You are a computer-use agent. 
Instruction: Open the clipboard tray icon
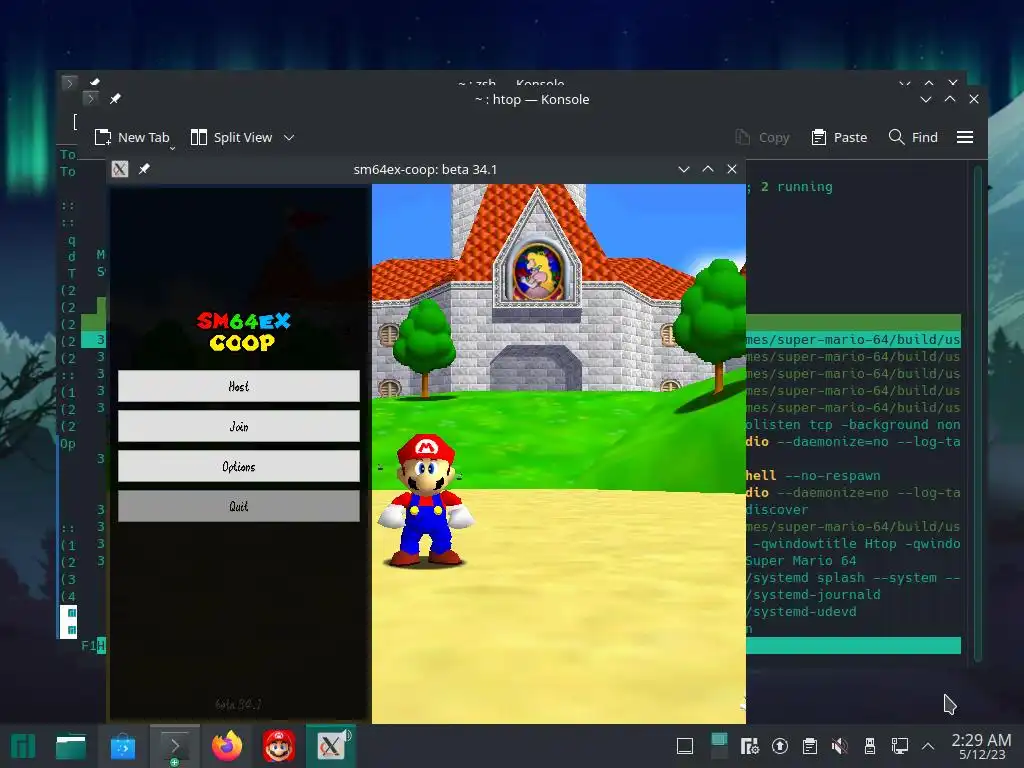coord(810,746)
